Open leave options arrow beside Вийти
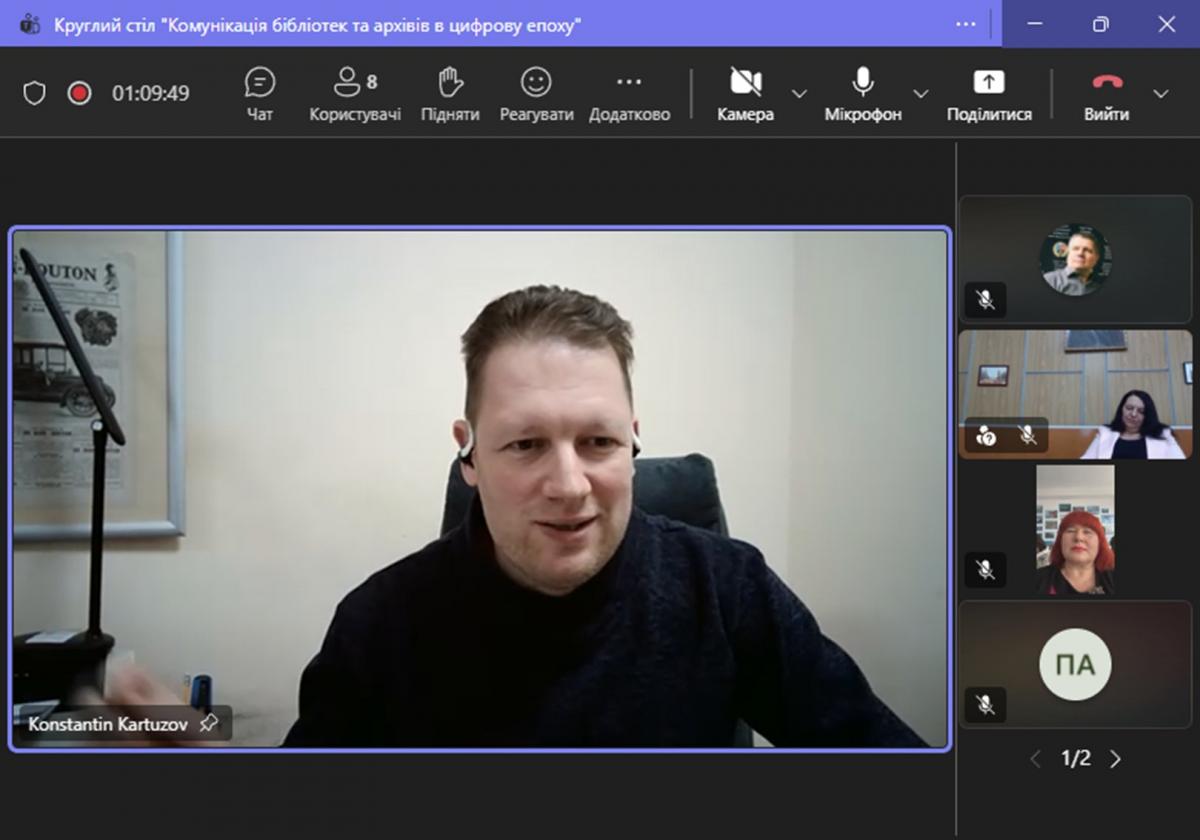1200x840 pixels. coord(1160,94)
